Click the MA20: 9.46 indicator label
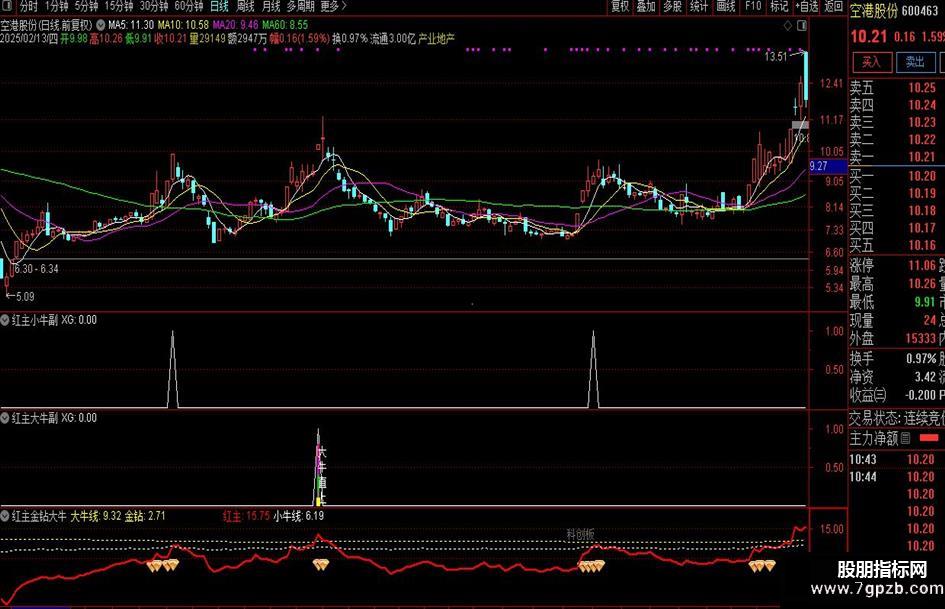Image resolution: width=945 pixels, height=609 pixels. [236, 25]
